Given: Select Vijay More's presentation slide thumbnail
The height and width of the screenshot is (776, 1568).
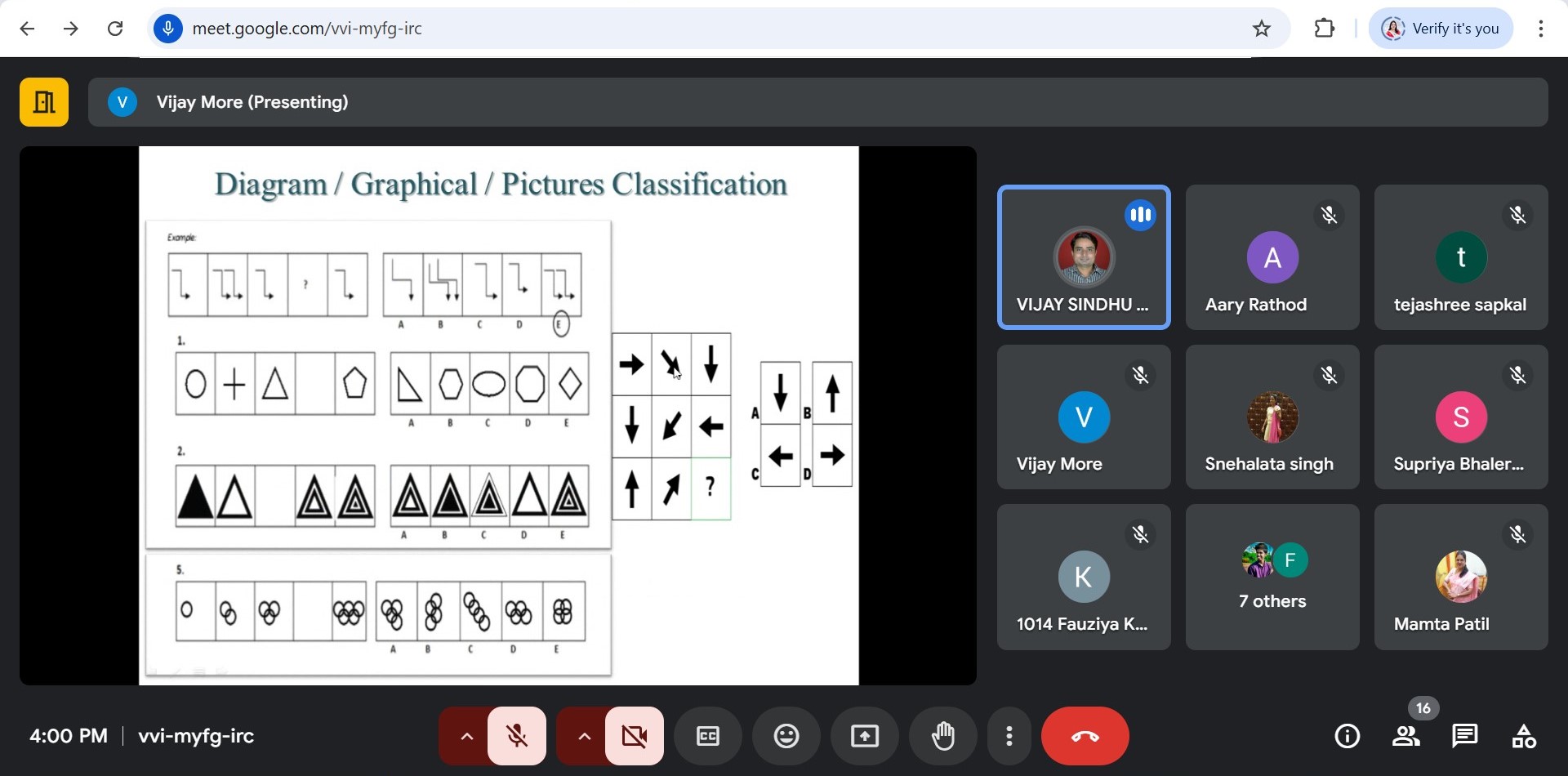Looking at the screenshot, I should tap(498, 415).
